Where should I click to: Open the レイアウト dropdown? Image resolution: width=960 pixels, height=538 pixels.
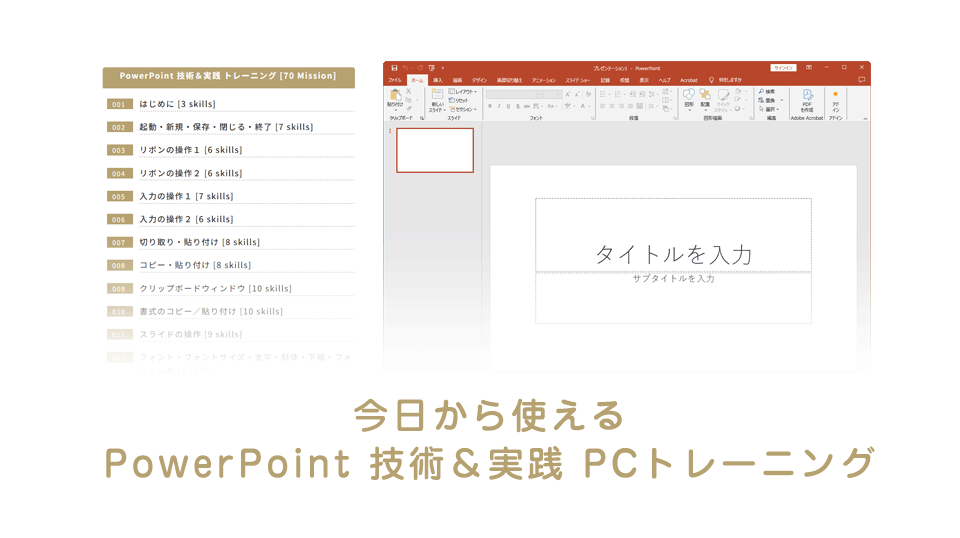coord(462,91)
